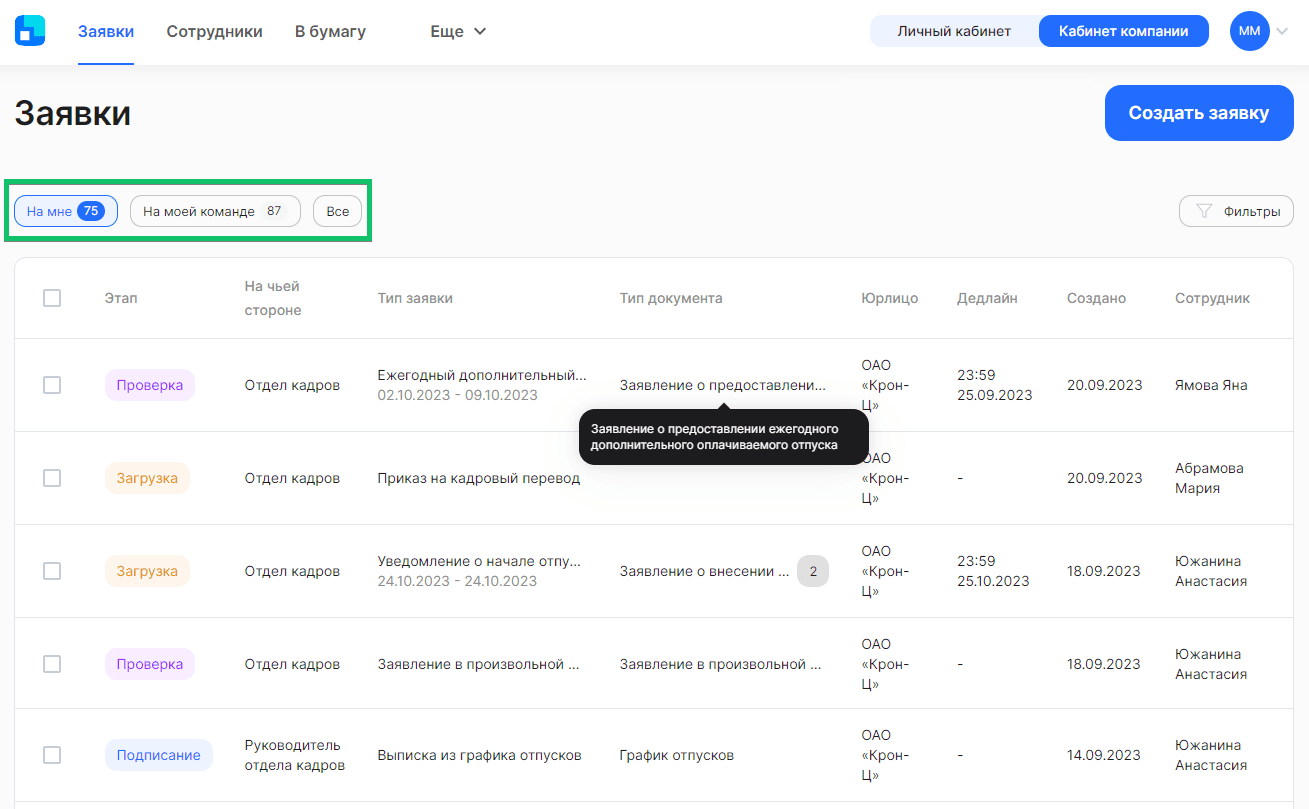Click the Дедлайн column header
The image size is (1309, 809).
987,298
